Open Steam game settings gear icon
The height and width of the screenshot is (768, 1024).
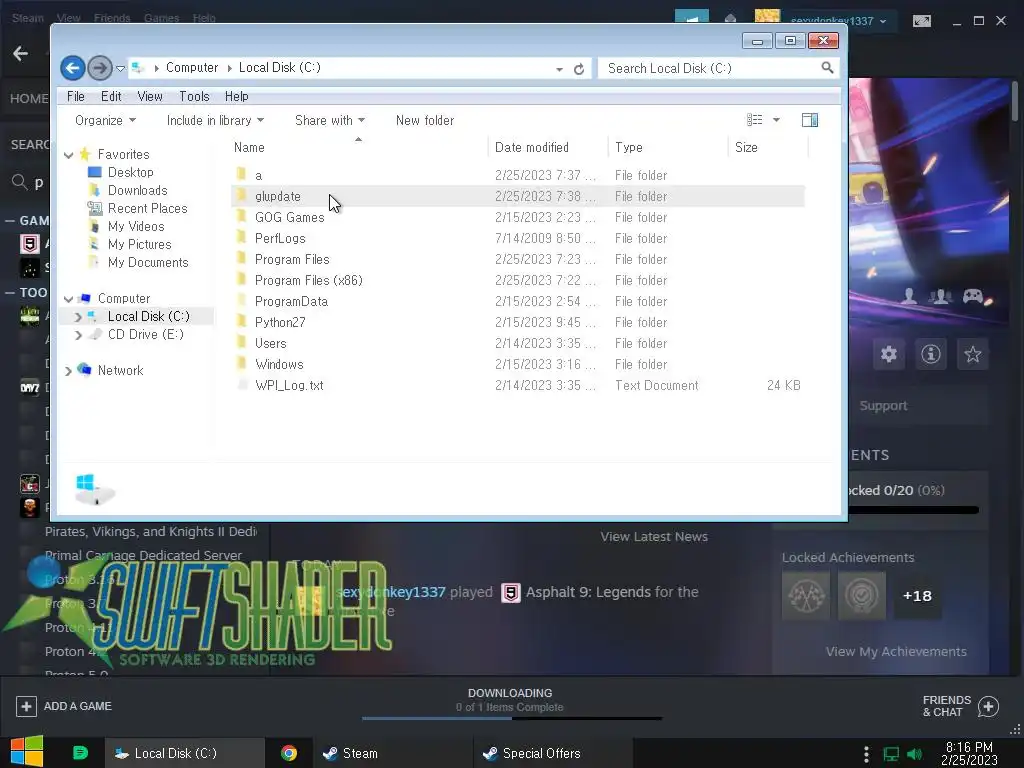tap(889, 354)
